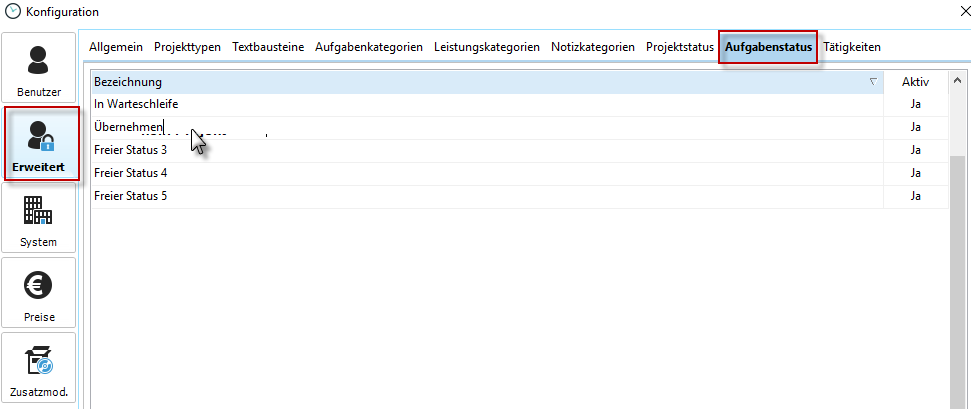Image resolution: width=971 pixels, height=409 pixels.
Task: Select the Freier Status 4 row
Action: coord(400,173)
